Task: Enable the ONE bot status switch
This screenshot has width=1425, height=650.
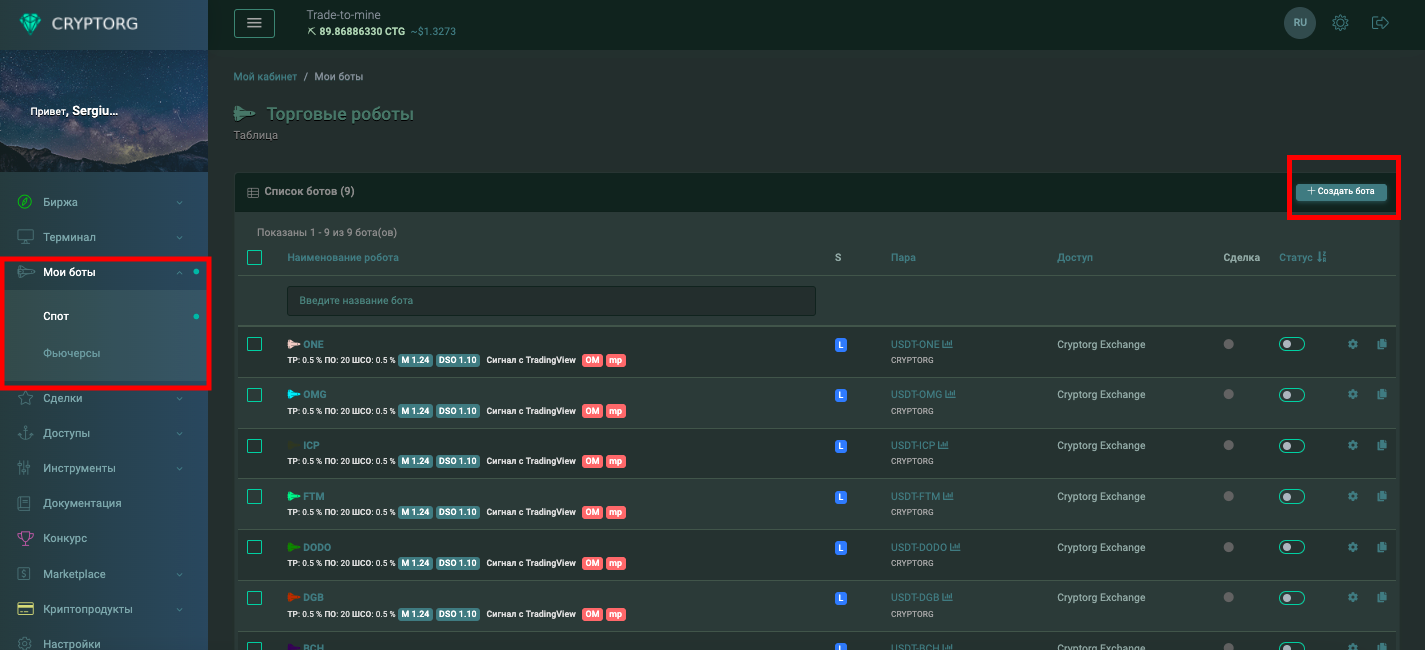Action: (1292, 344)
